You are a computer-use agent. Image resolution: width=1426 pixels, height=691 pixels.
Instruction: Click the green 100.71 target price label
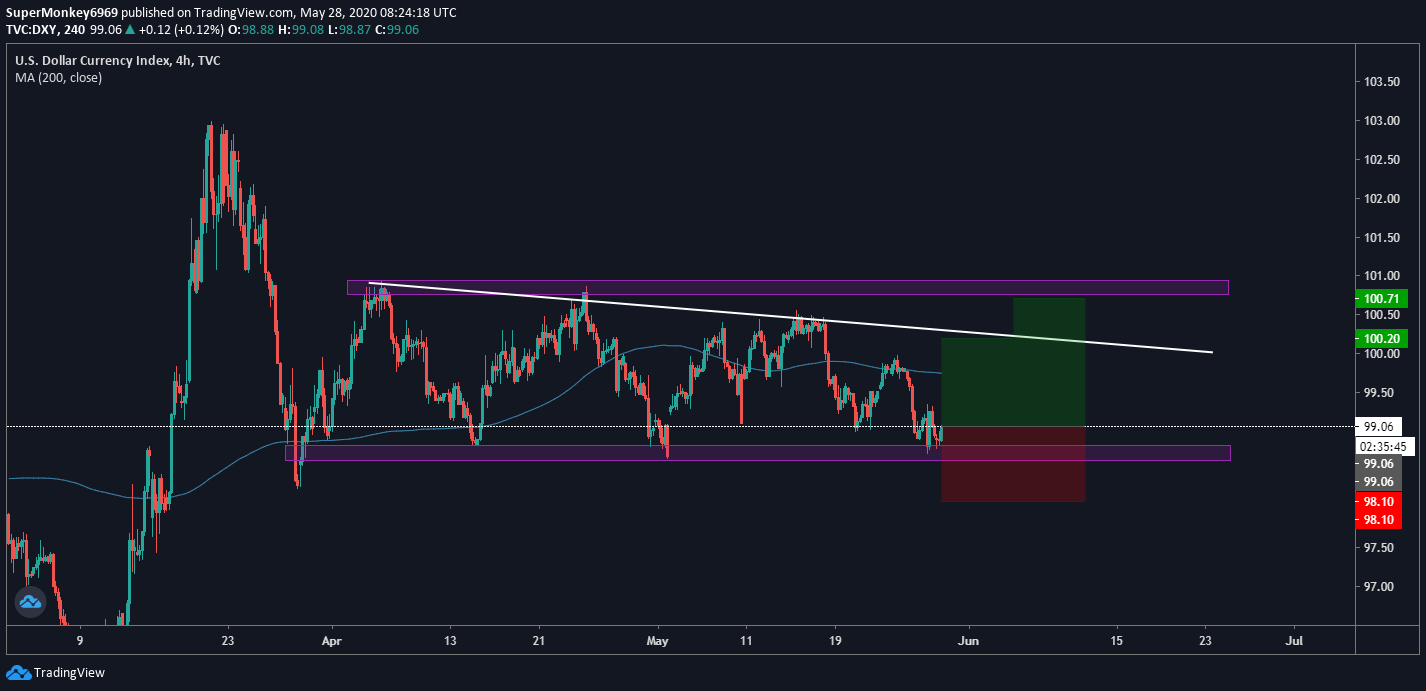click(1380, 298)
